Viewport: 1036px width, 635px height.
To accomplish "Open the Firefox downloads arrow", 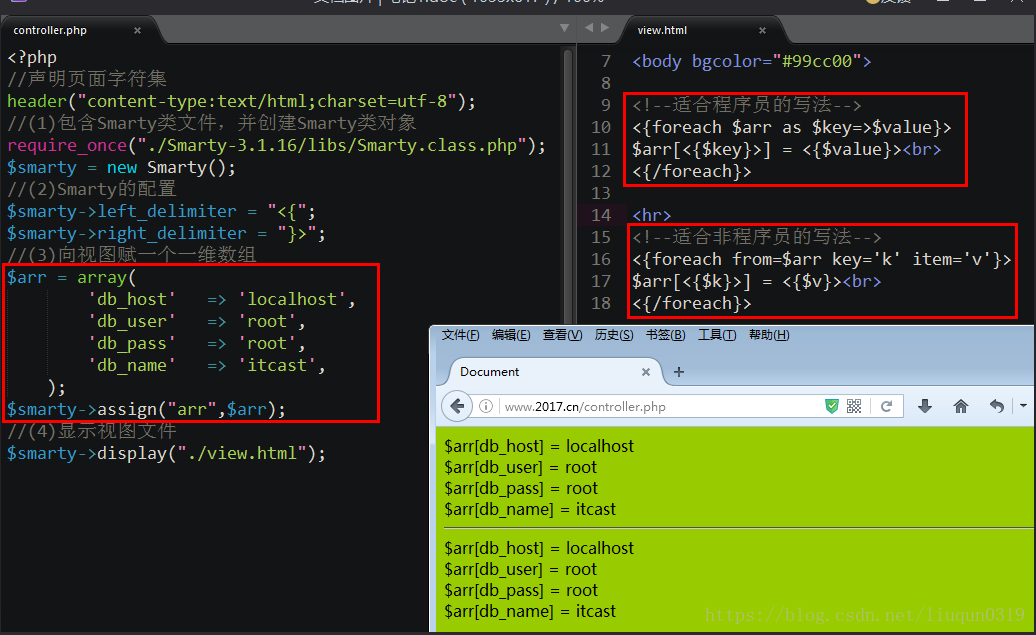I will click(x=925, y=406).
